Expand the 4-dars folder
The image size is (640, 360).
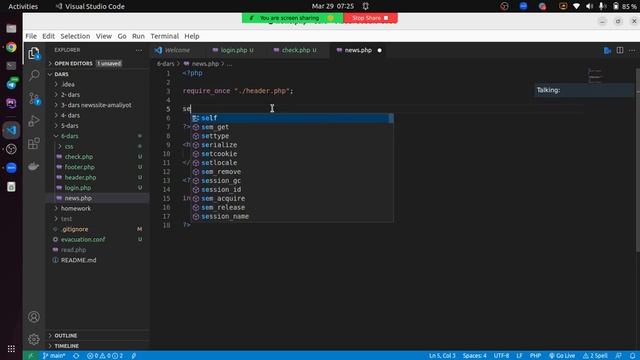click(x=70, y=115)
